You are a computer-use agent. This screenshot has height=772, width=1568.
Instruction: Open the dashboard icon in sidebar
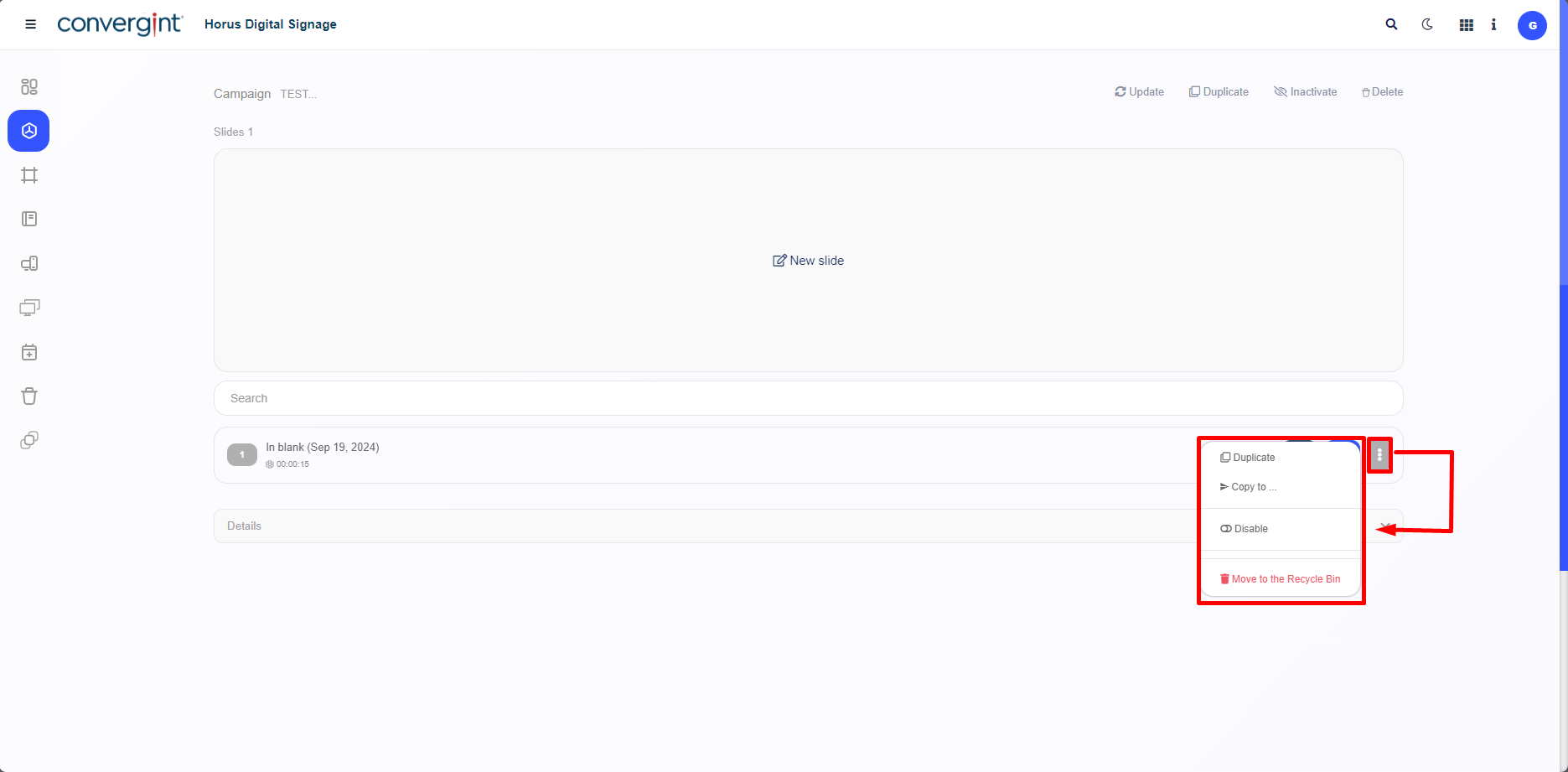(29, 87)
